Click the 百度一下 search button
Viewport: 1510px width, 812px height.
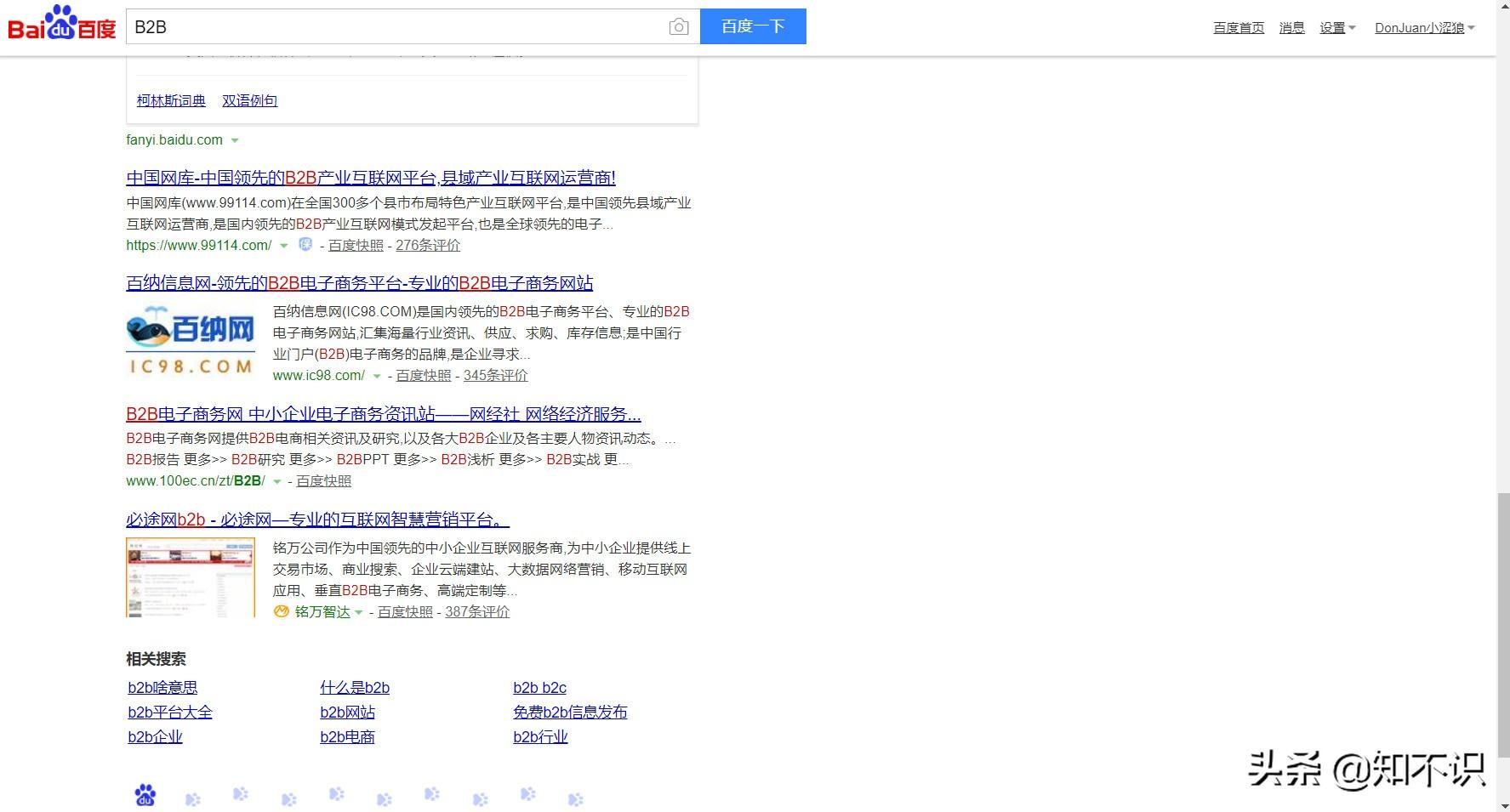[753, 26]
